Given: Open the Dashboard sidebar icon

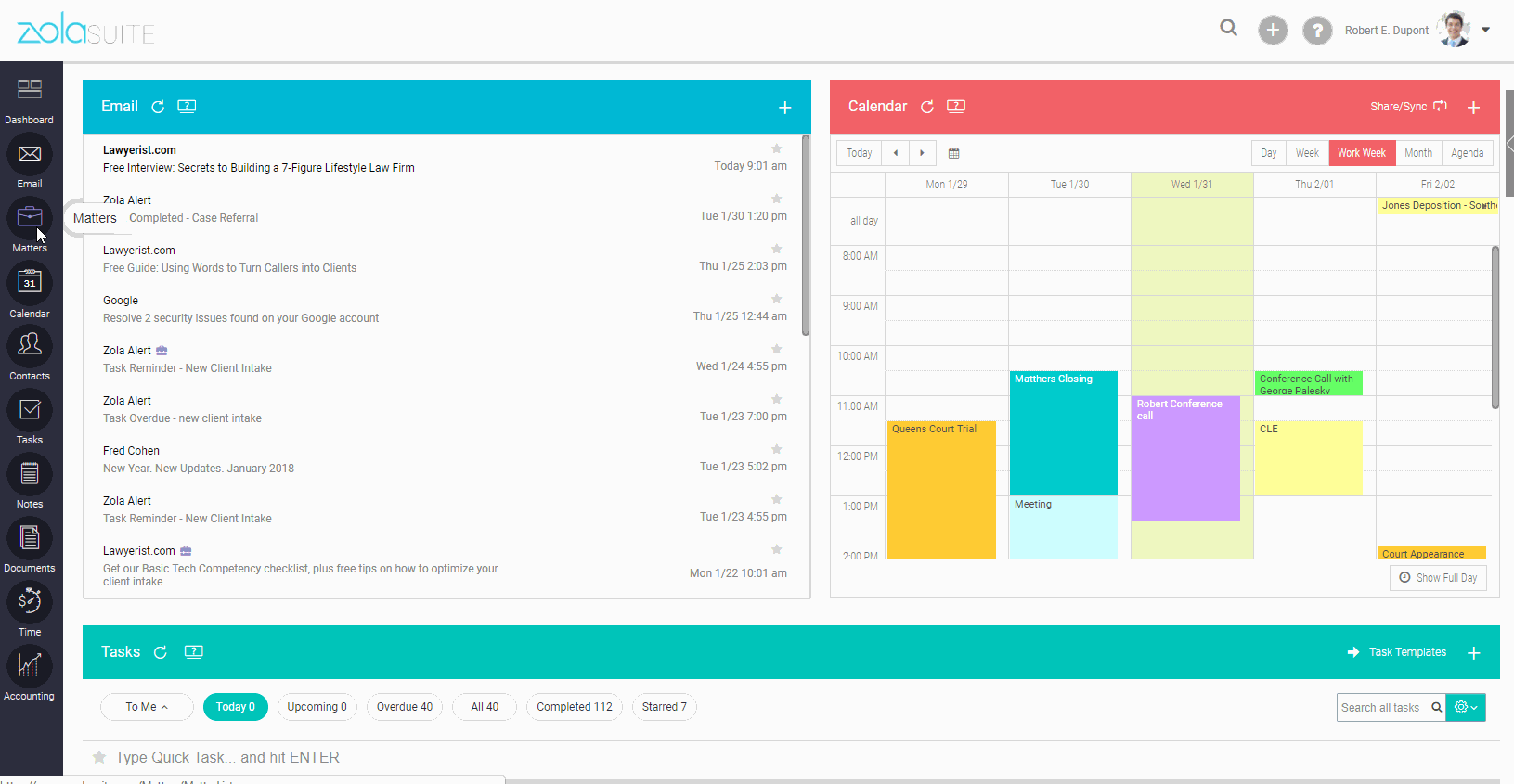Looking at the screenshot, I should pyautogui.click(x=30, y=89).
